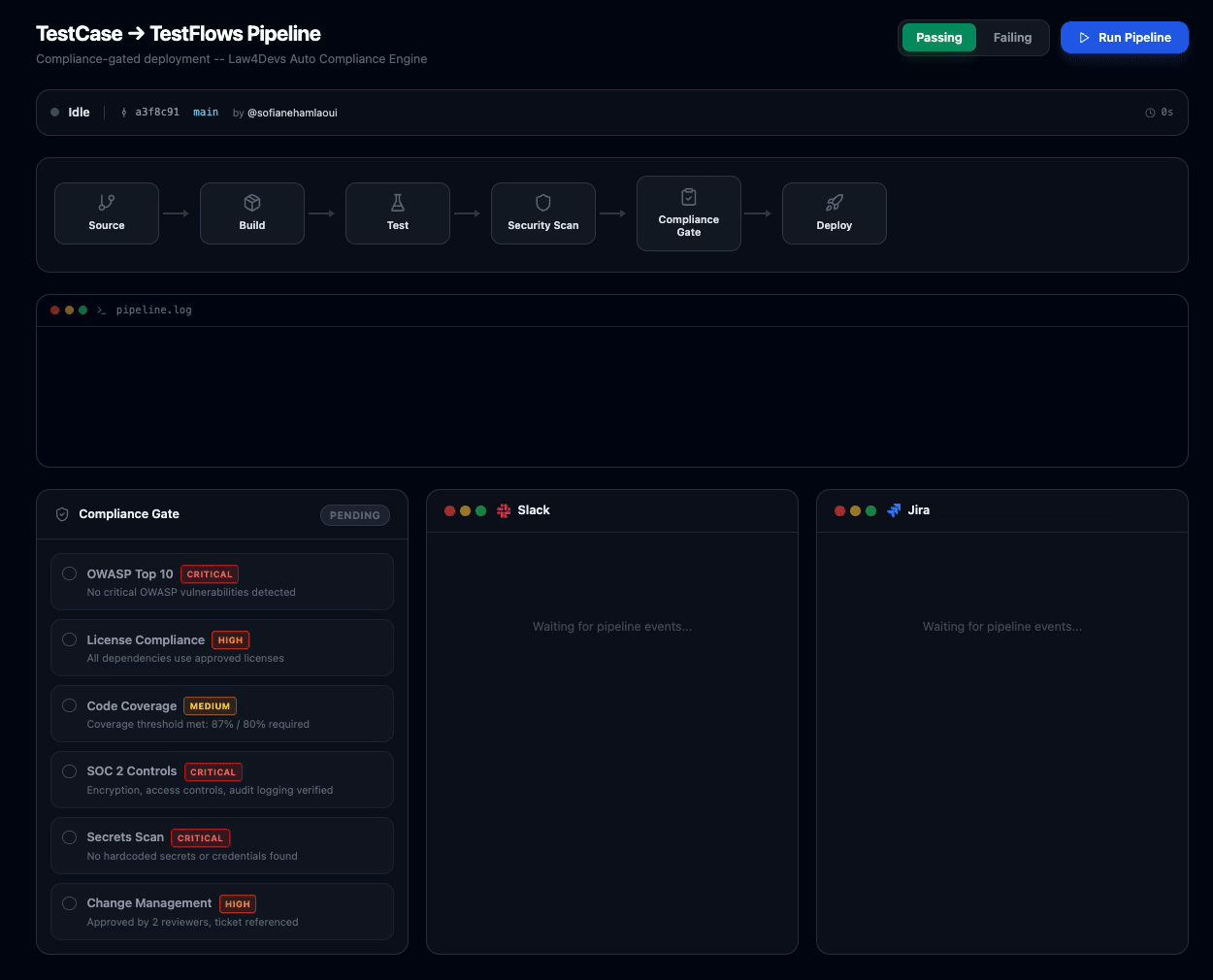Click the Build stage package icon
The image size is (1213, 980).
point(252,202)
